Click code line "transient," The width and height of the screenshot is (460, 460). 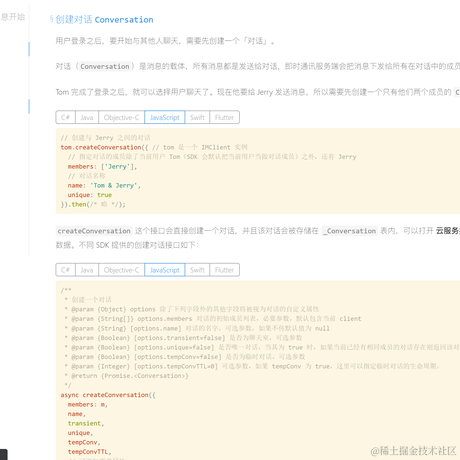tap(86, 423)
